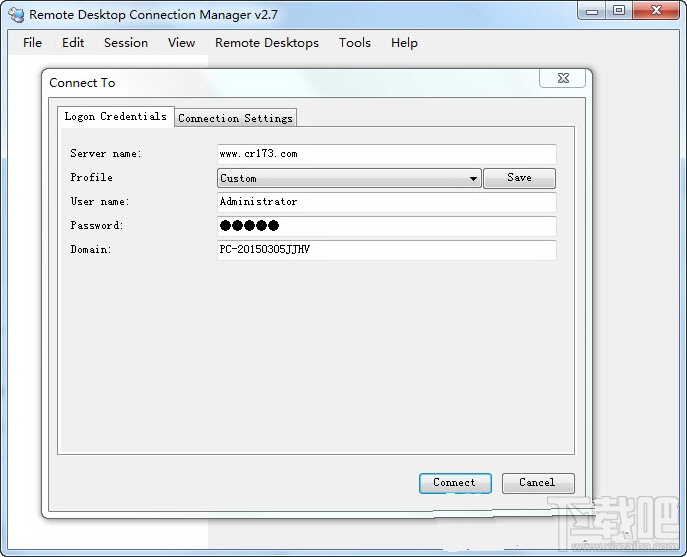Image resolution: width=687 pixels, height=557 pixels.
Task: Maximize the main application window
Action: pyautogui.click(x=619, y=11)
